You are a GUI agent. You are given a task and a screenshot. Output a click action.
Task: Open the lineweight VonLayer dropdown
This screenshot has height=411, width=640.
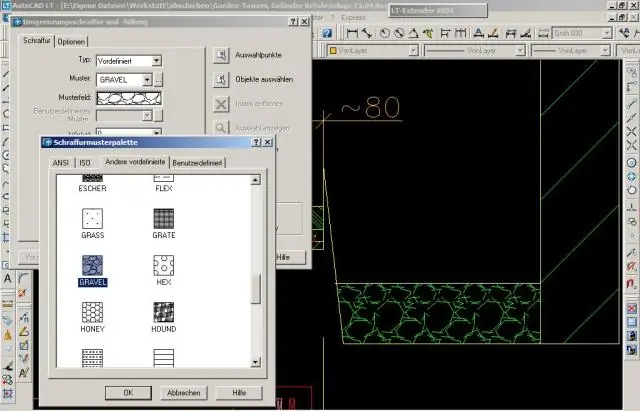[x=605, y=51]
